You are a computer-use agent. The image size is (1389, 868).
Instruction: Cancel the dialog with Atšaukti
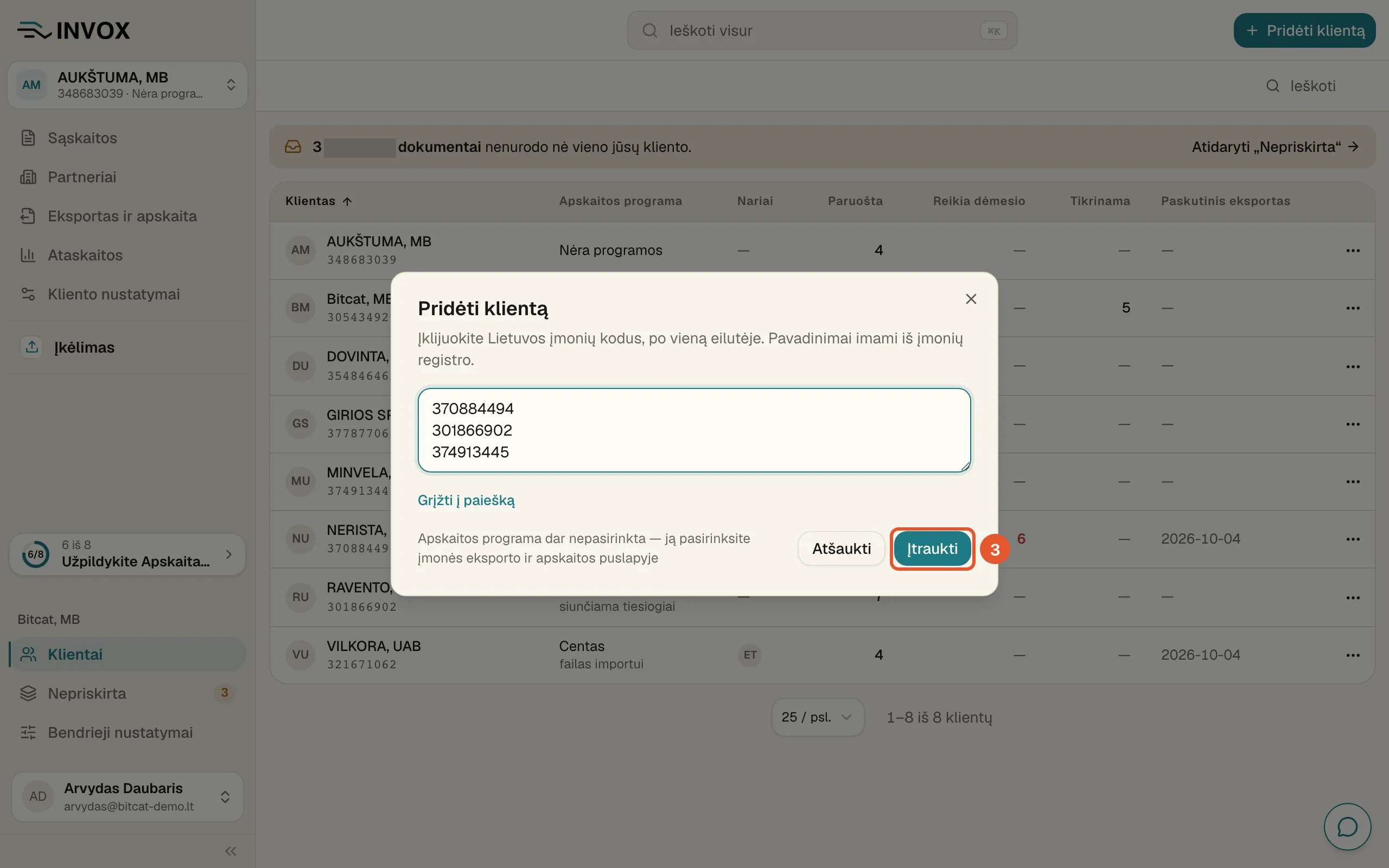(841, 548)
